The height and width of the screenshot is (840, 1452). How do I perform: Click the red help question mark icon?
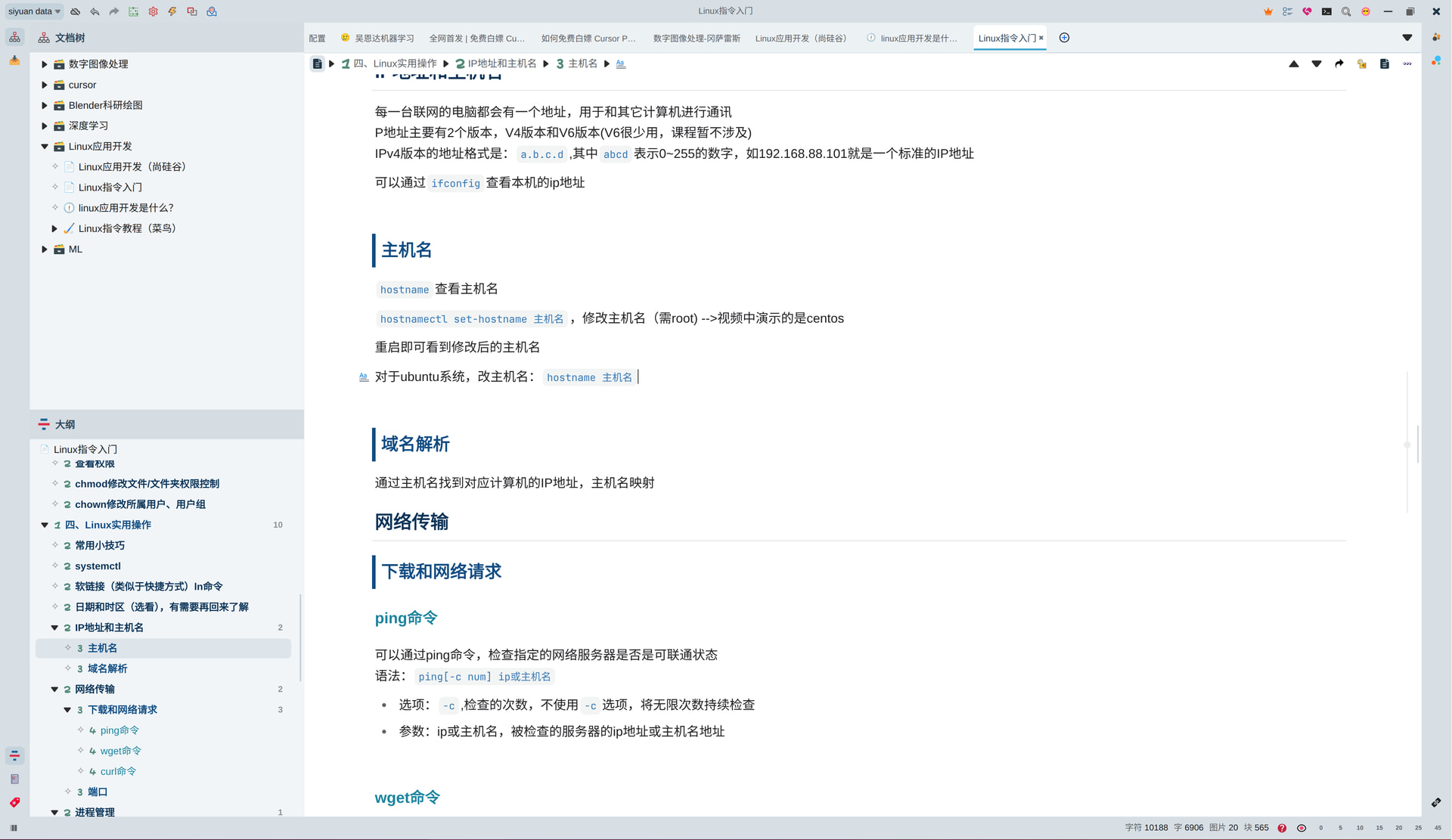click(1282, 828)
